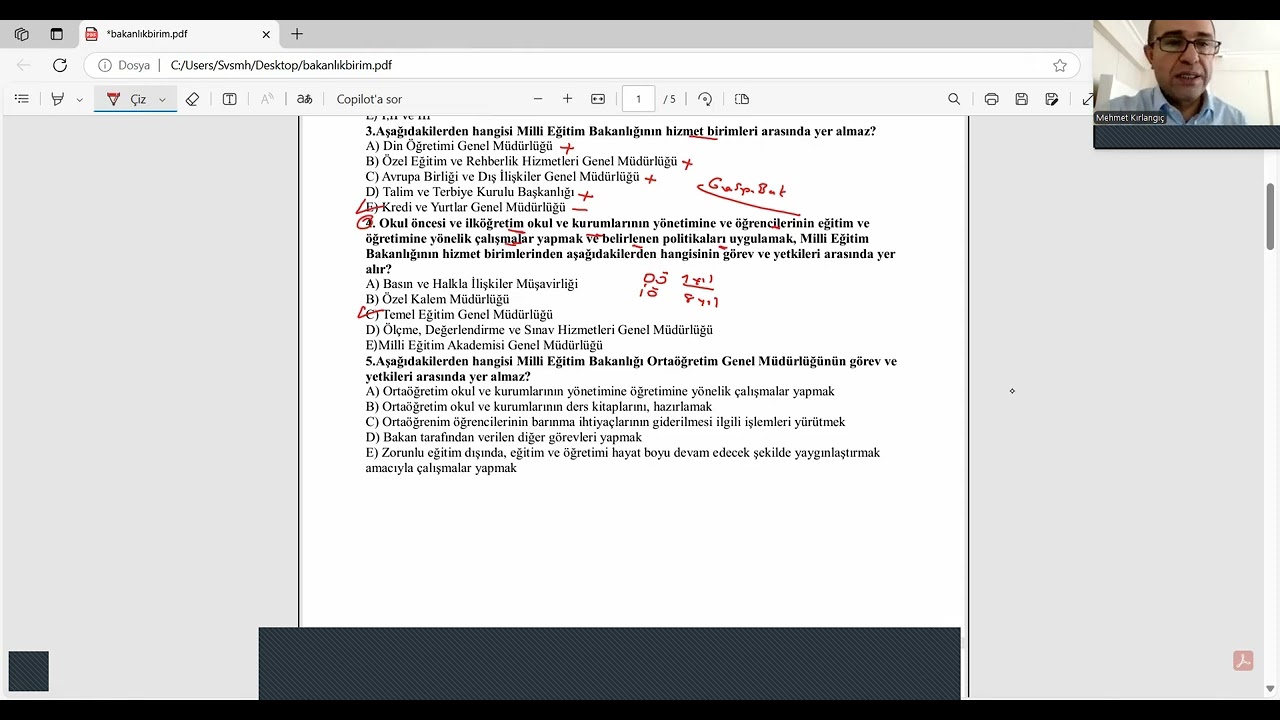1280x720 pixels.
Task: Click 'B) Özel Eğitim ve Rehberlik Hizmetleri' option
Action: pos(521,161)
